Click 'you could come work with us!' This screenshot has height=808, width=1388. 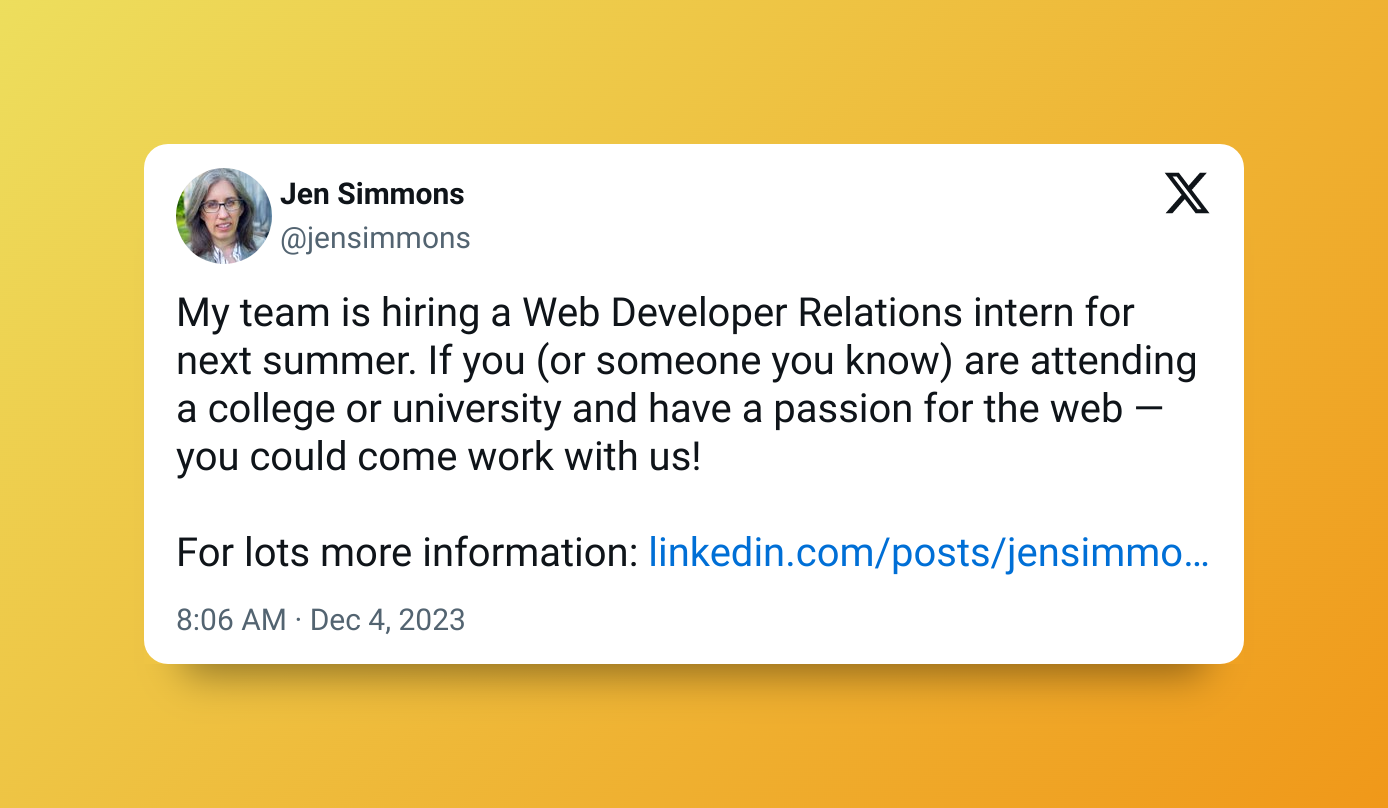(438, 457)
